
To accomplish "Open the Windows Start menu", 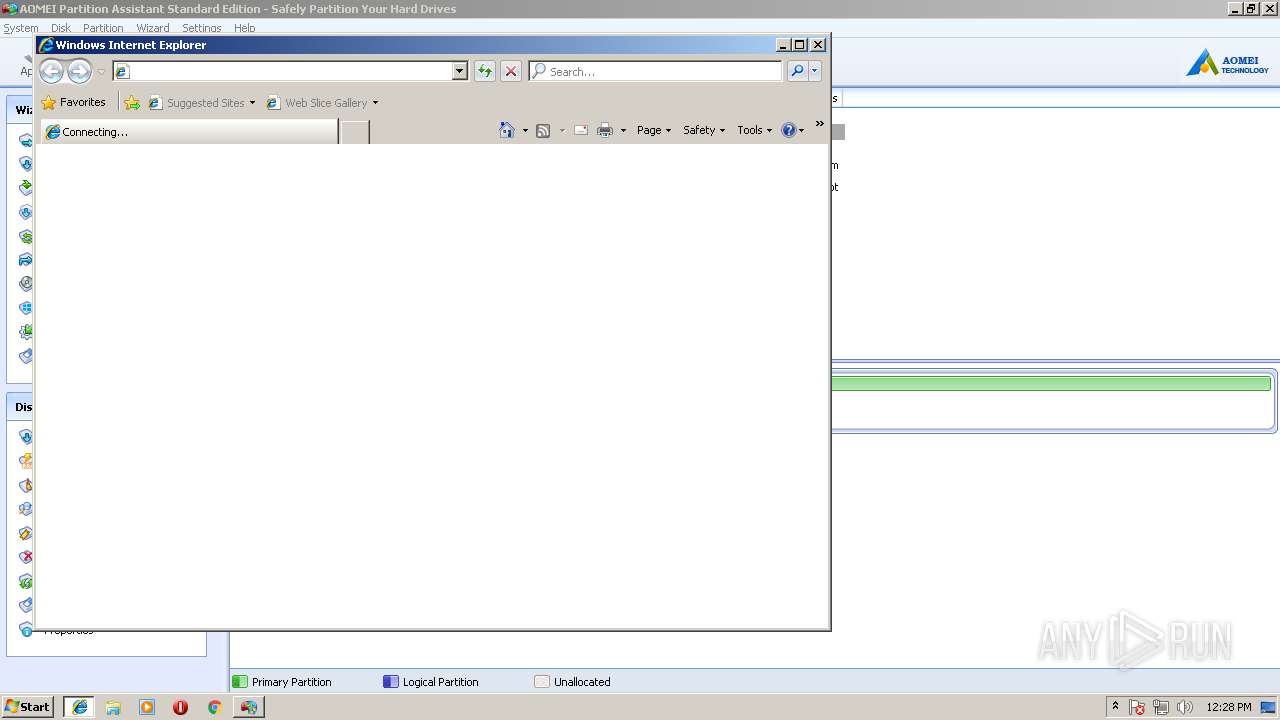I will pyautogui.click(x=28, y=707).
